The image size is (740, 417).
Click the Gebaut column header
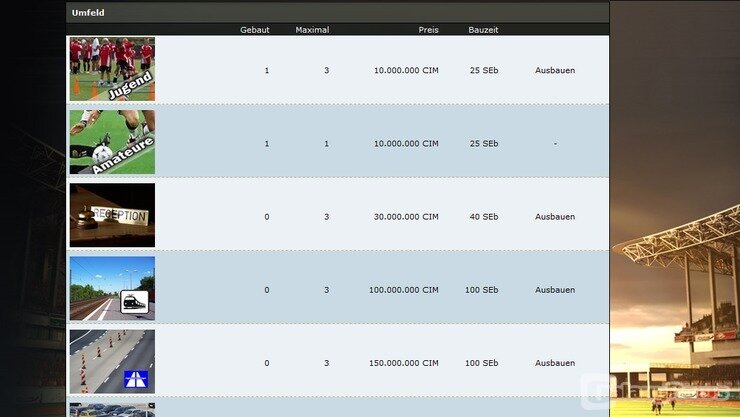coord(254,30)
